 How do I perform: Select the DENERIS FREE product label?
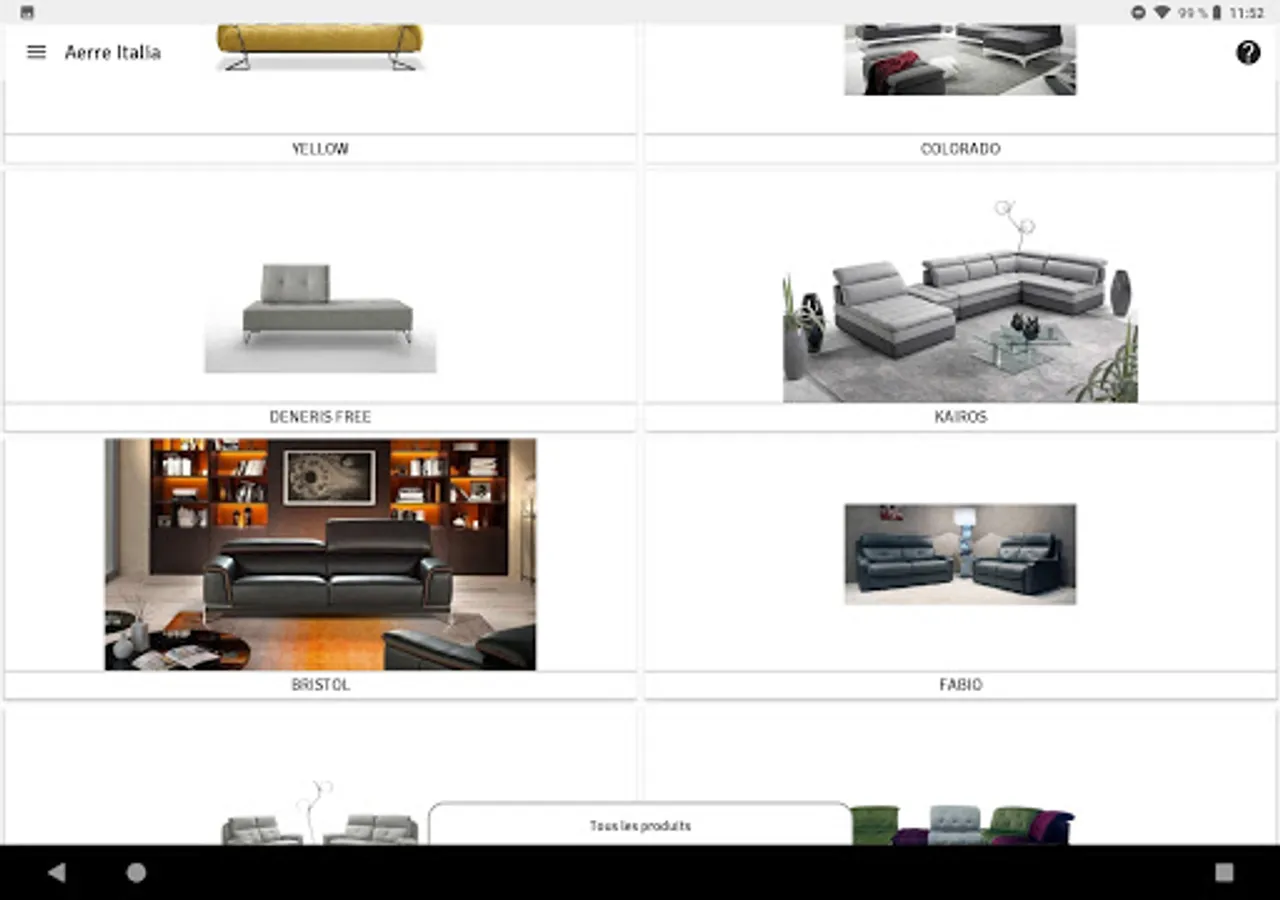pyautogui.click(x=320, y=417)
